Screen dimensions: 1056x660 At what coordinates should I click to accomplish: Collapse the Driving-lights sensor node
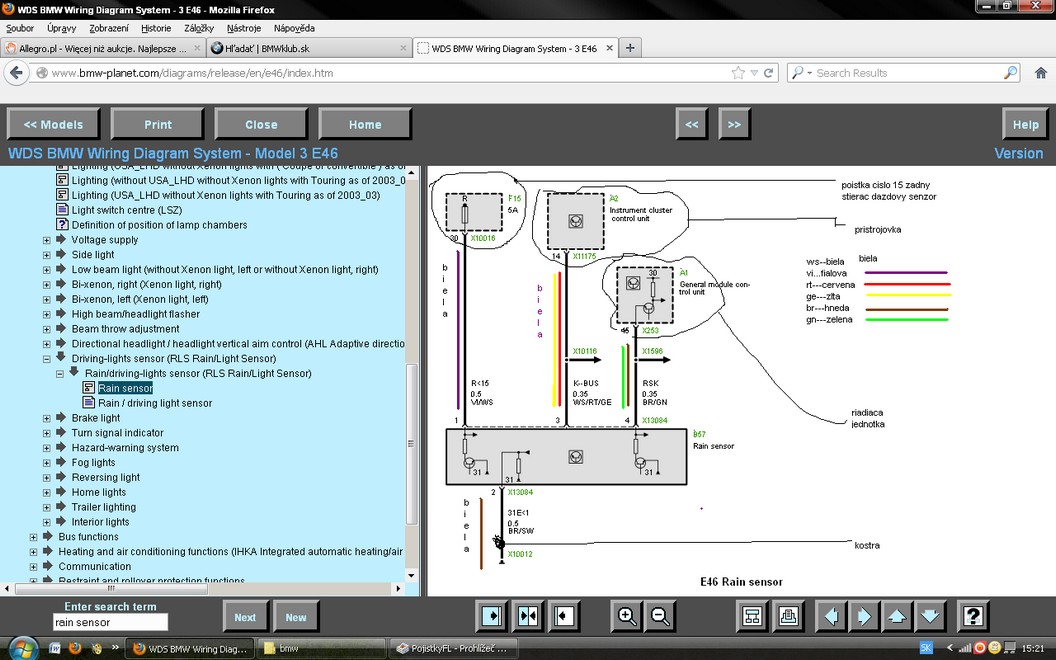click(46, 358)
